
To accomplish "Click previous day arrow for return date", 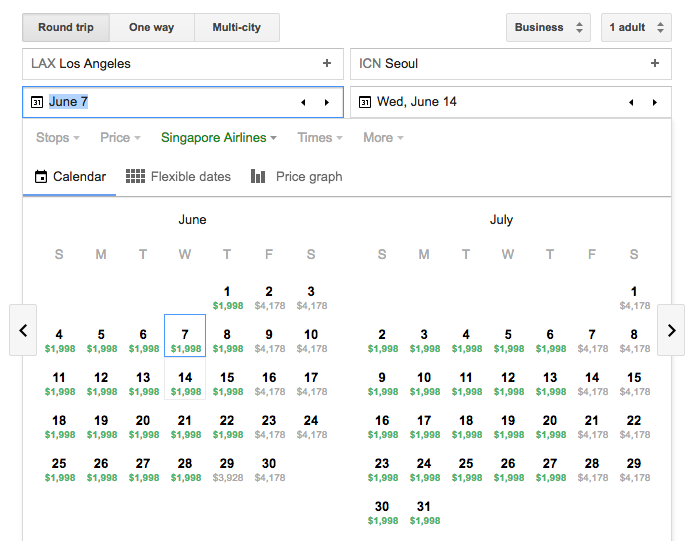I will tap(631, 102).
